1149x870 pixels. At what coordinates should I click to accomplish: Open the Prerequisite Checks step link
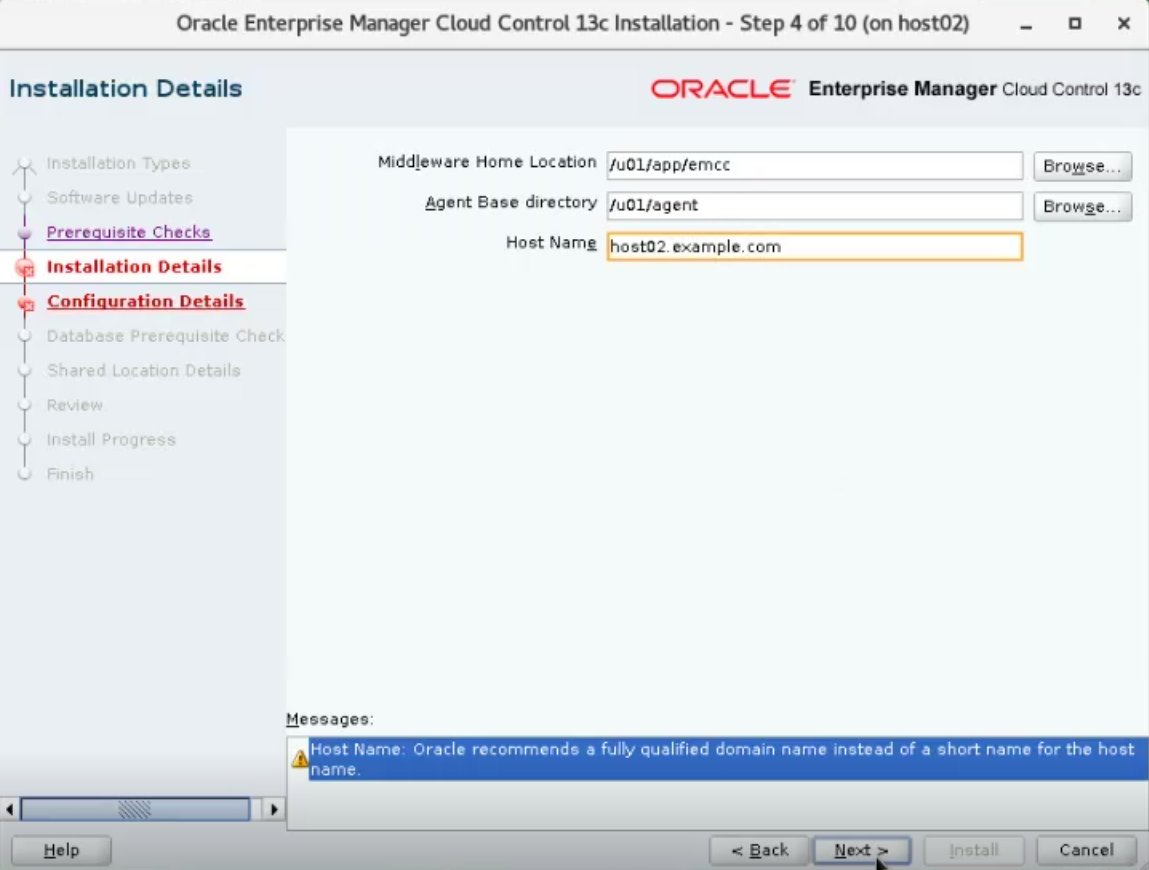point(129,232)
